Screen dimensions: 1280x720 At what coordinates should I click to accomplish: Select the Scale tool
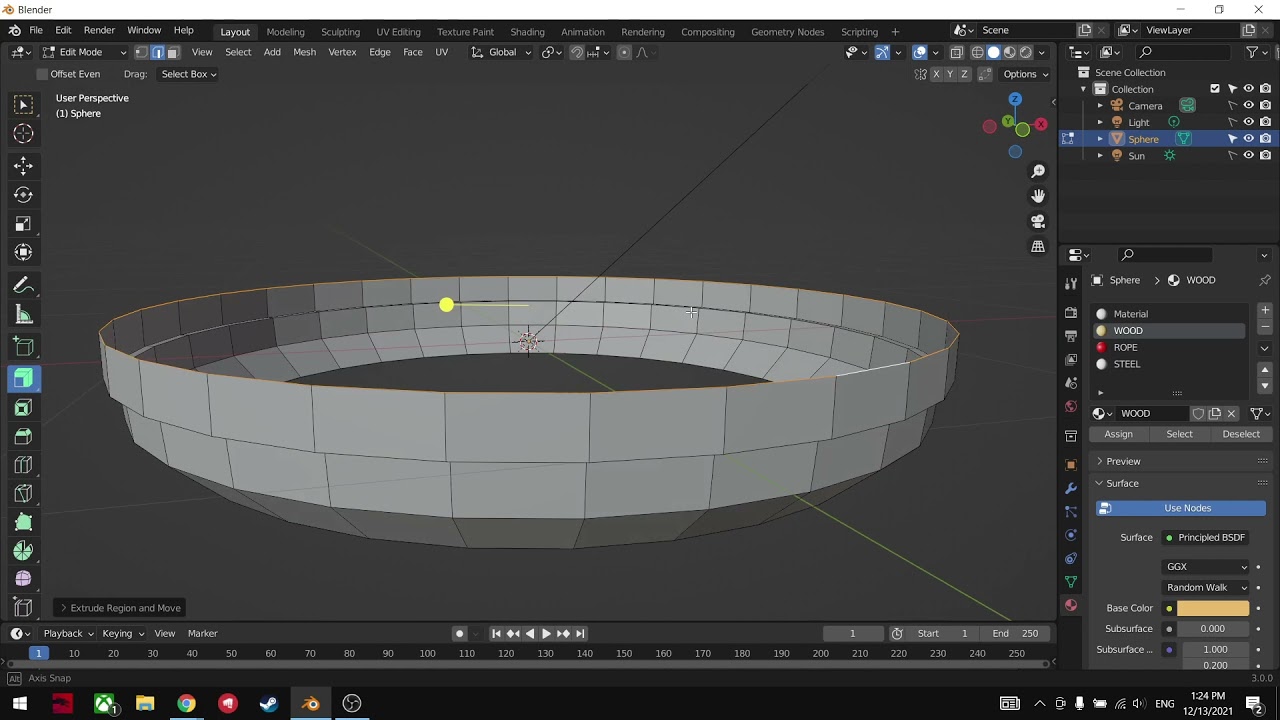click(23, 224)
